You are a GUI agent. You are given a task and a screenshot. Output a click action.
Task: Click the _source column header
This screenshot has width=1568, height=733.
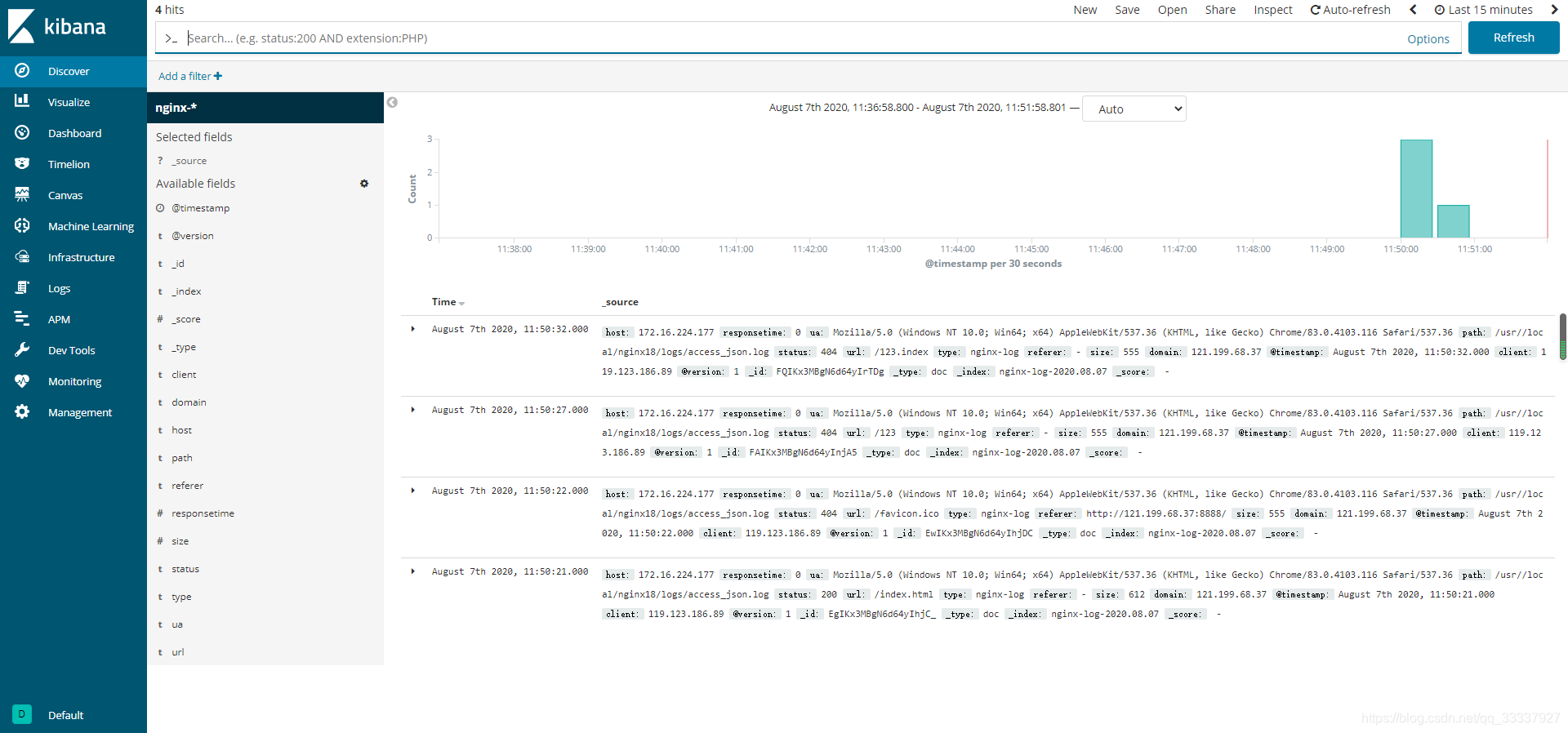tap(620, 302)
